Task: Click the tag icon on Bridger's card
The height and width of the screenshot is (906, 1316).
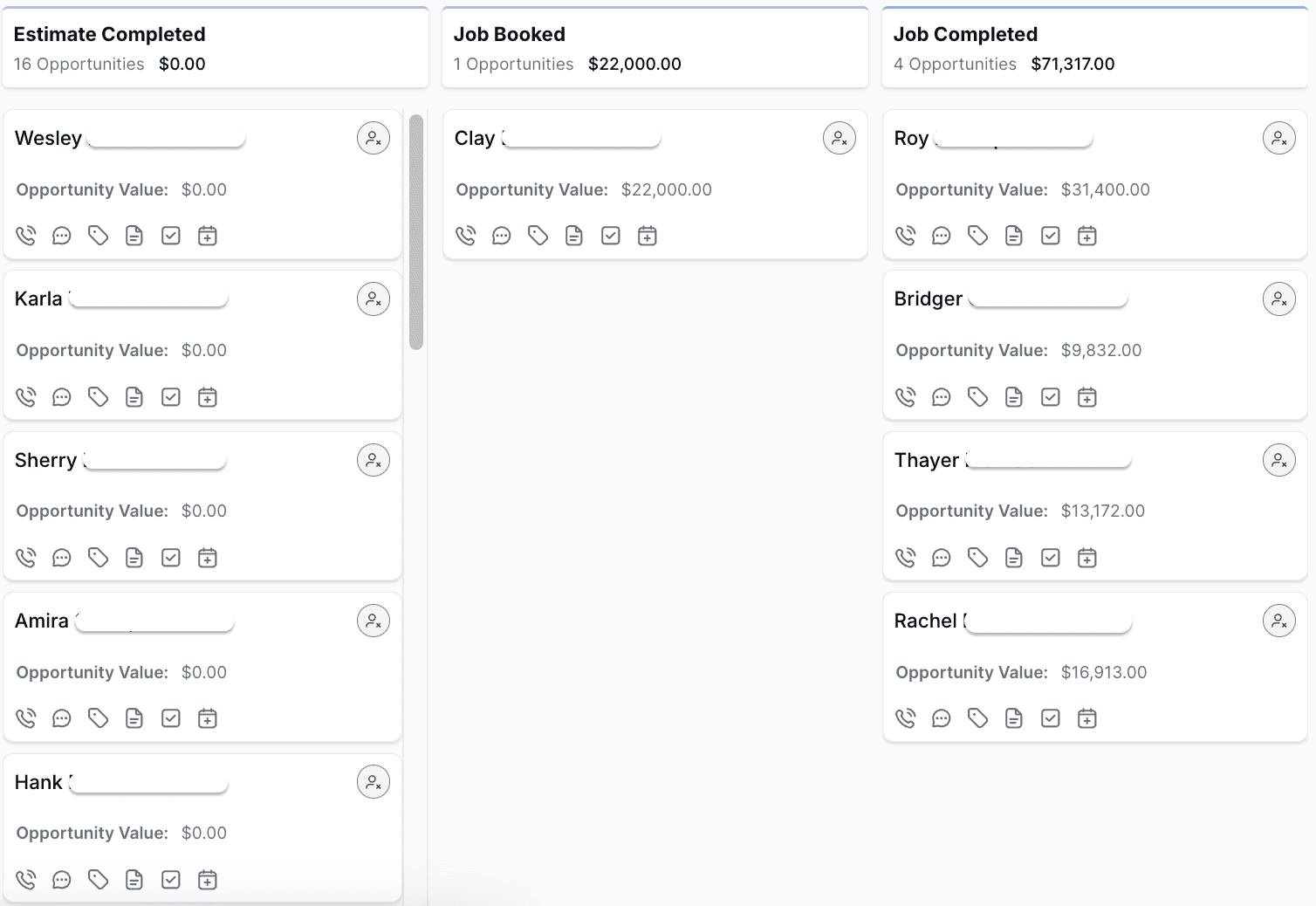Action: (x=977, y=397)
